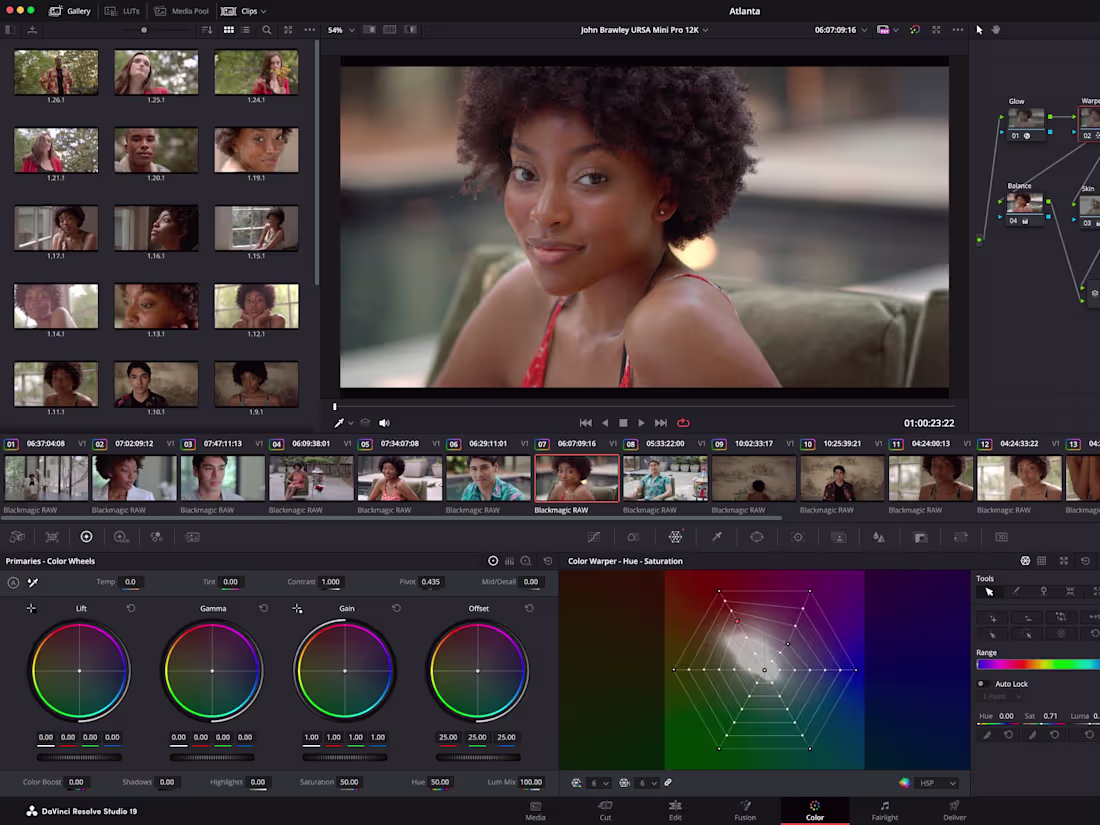Viewport: 1100px width, 825px height.
Task: Open the 54% zoom level dropdown
Action: 340,30
